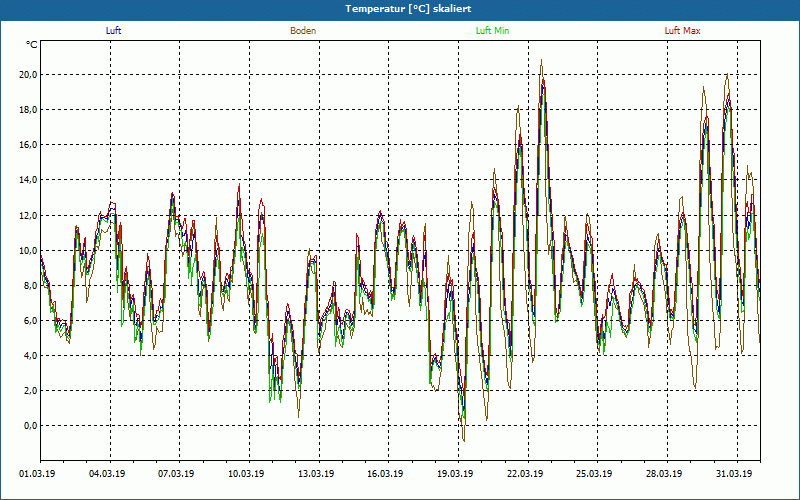Click the 28.03.19 date label
The image size is (800, 500).
point(664,474)
